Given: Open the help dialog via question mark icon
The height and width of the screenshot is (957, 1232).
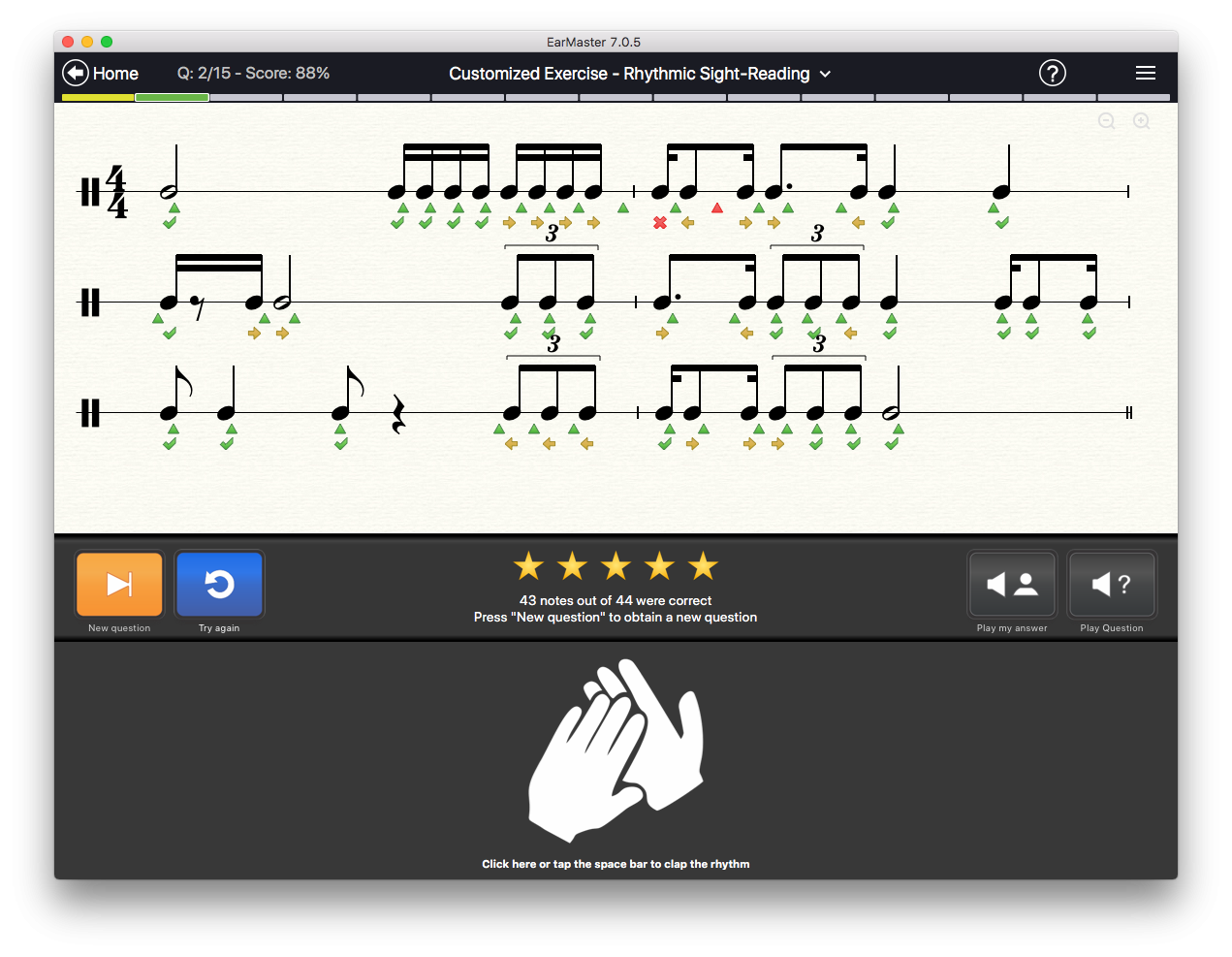Looking at the screenshot, I should tap(1052, 73).
